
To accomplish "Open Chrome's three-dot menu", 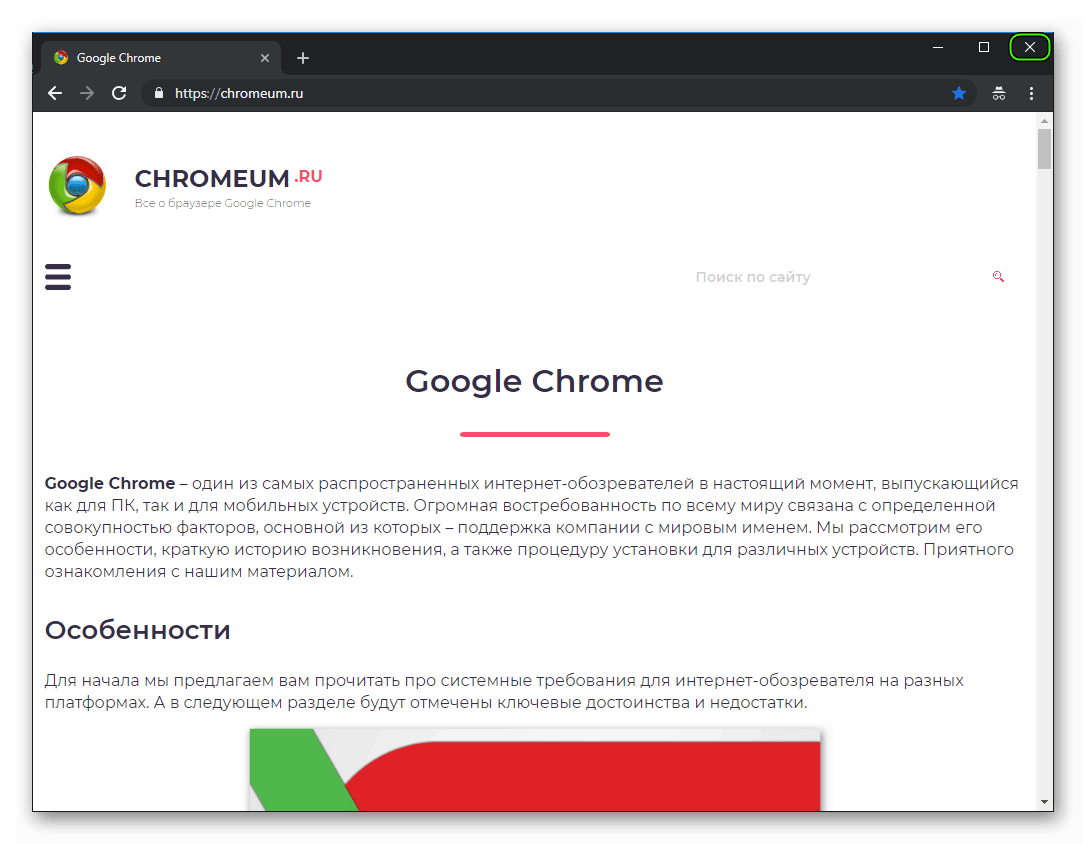I will tap(1031, 93).
